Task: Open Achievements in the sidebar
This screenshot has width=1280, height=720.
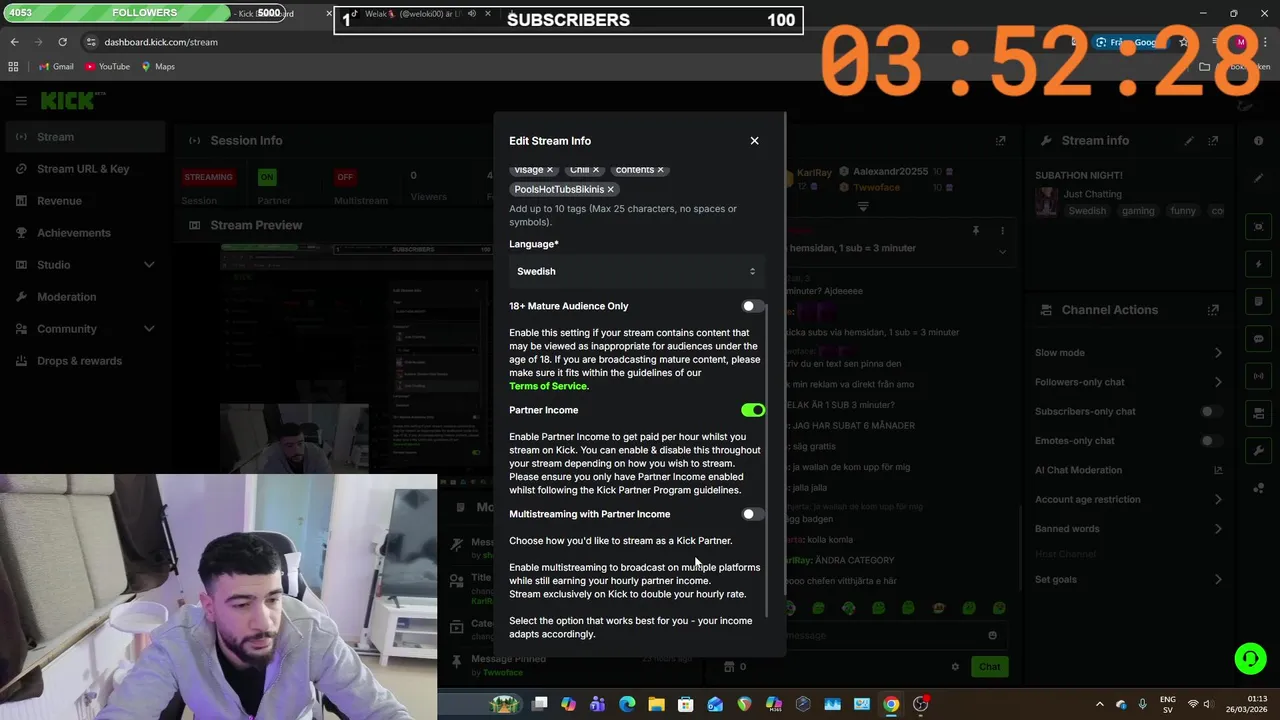Action: coord(85,233)
